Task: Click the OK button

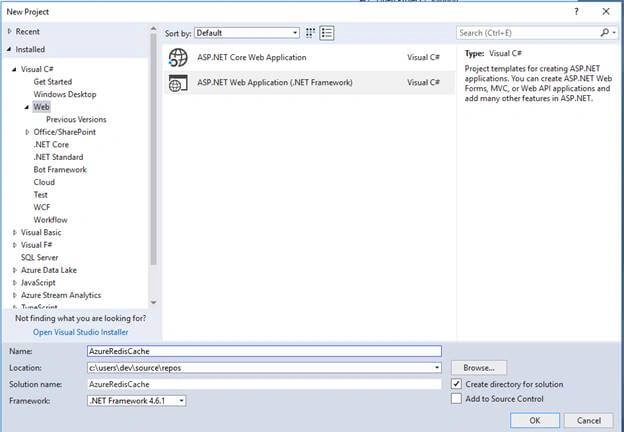Action: click(x=535, y=420)
